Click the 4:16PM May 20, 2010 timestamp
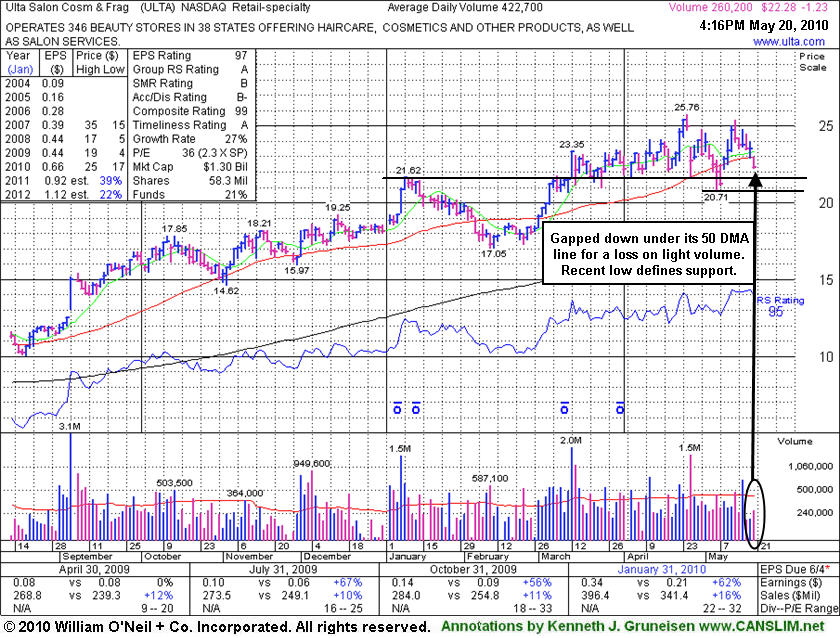The width and height of the screenshot is (840, 638). [x=763, y=26]
